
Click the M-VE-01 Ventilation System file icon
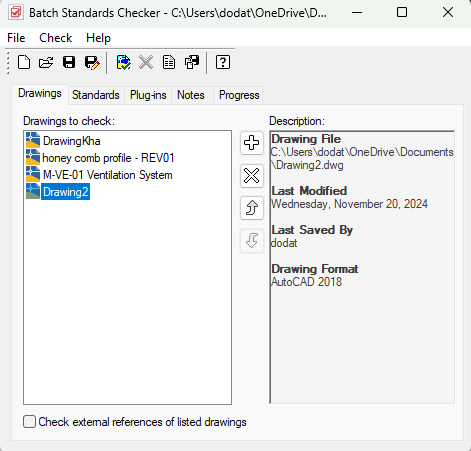tap(33, 174)
